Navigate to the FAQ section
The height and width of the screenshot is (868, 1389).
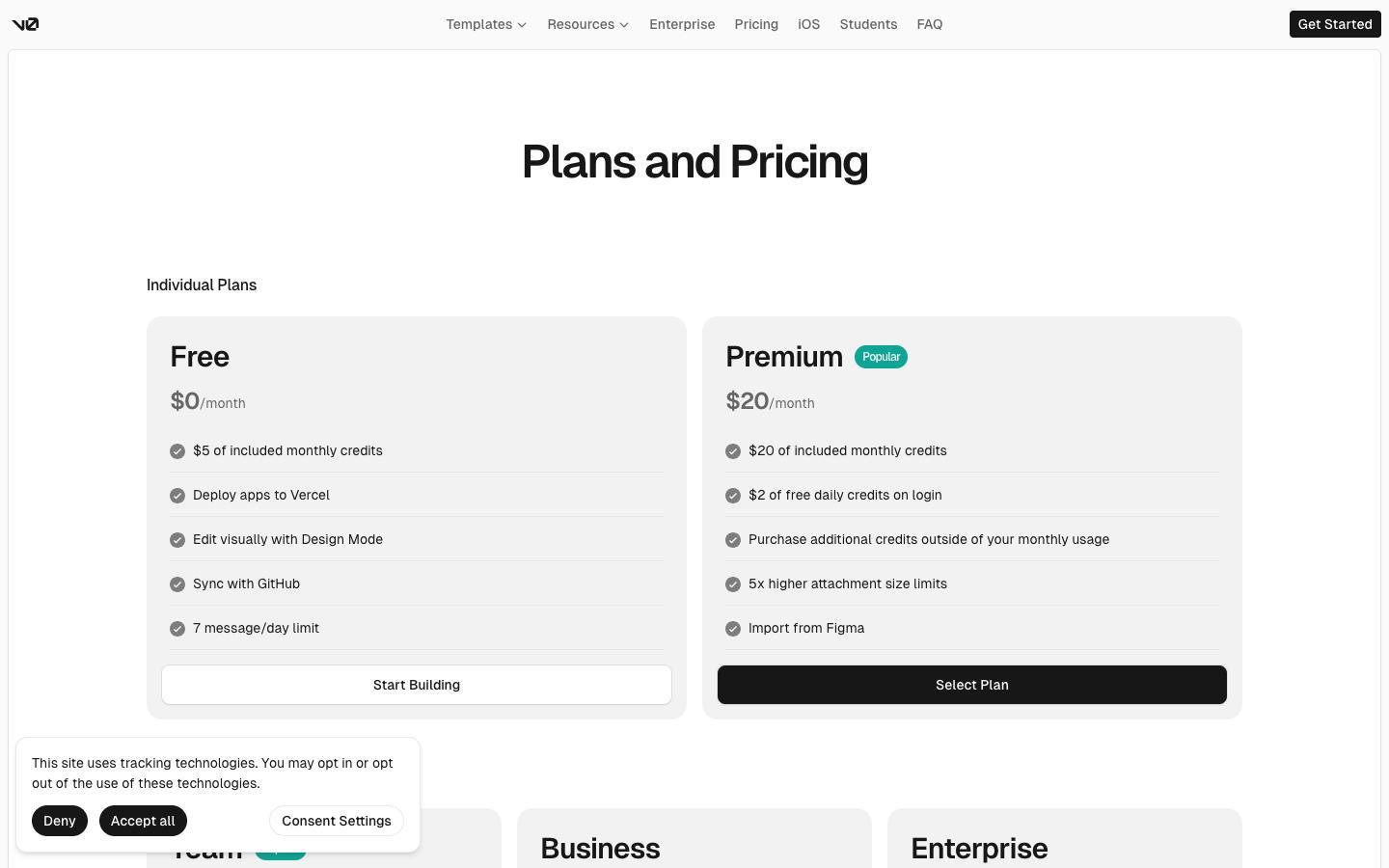pos(929,24)
